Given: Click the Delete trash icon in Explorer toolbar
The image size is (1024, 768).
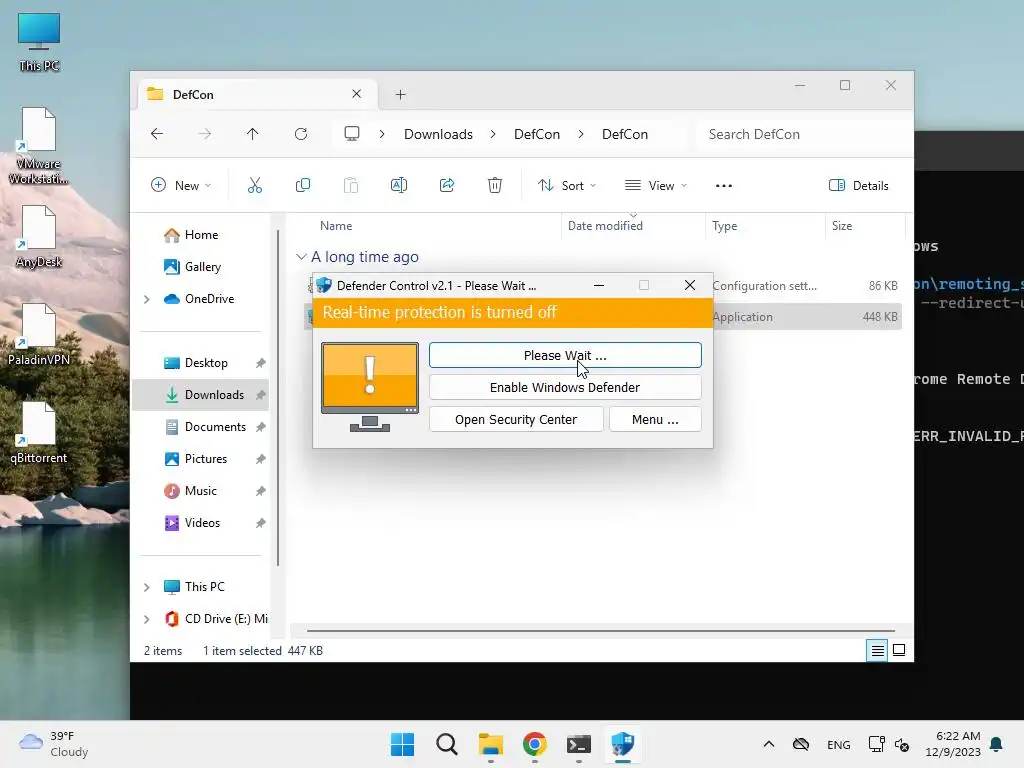Looking at the screenshot, I should [x=495, y=185].
